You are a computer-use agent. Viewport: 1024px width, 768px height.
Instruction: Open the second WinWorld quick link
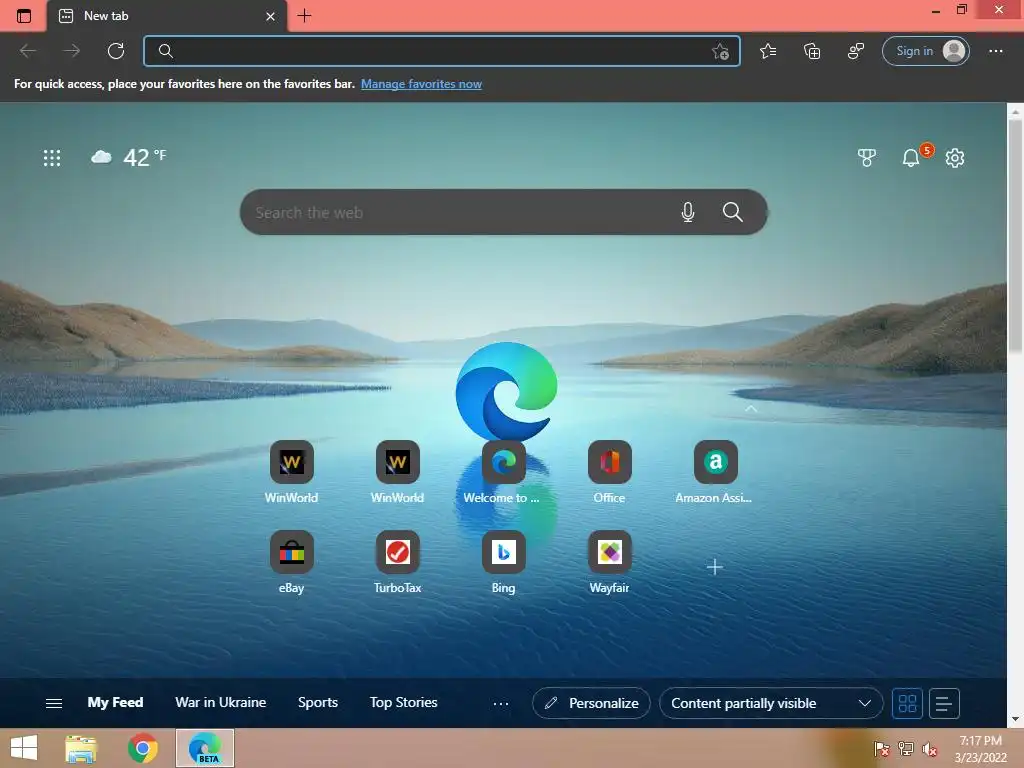point(397,472)
